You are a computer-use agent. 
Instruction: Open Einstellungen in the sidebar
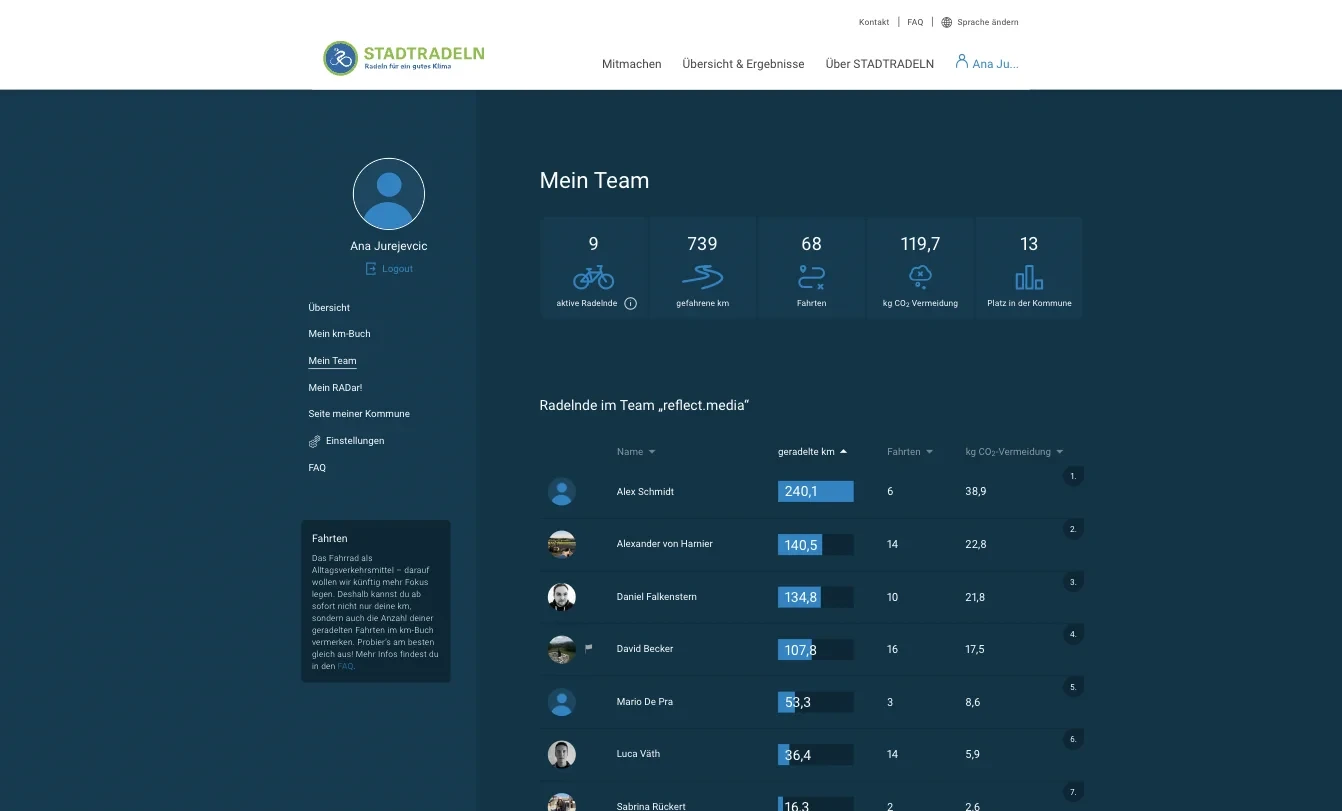(354, 441)
